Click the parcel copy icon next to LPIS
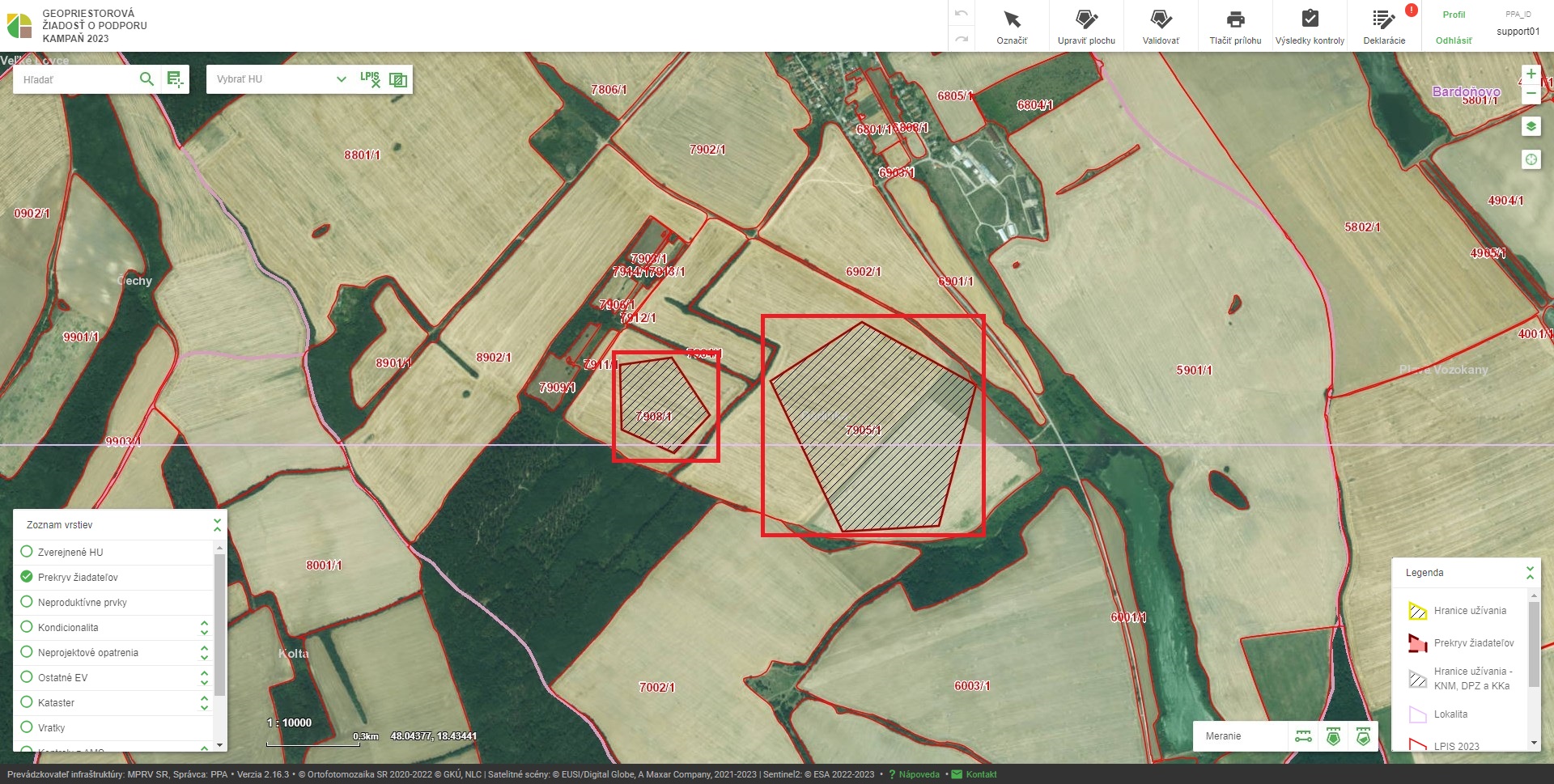Screen dimensions: 1554x784 397,79
